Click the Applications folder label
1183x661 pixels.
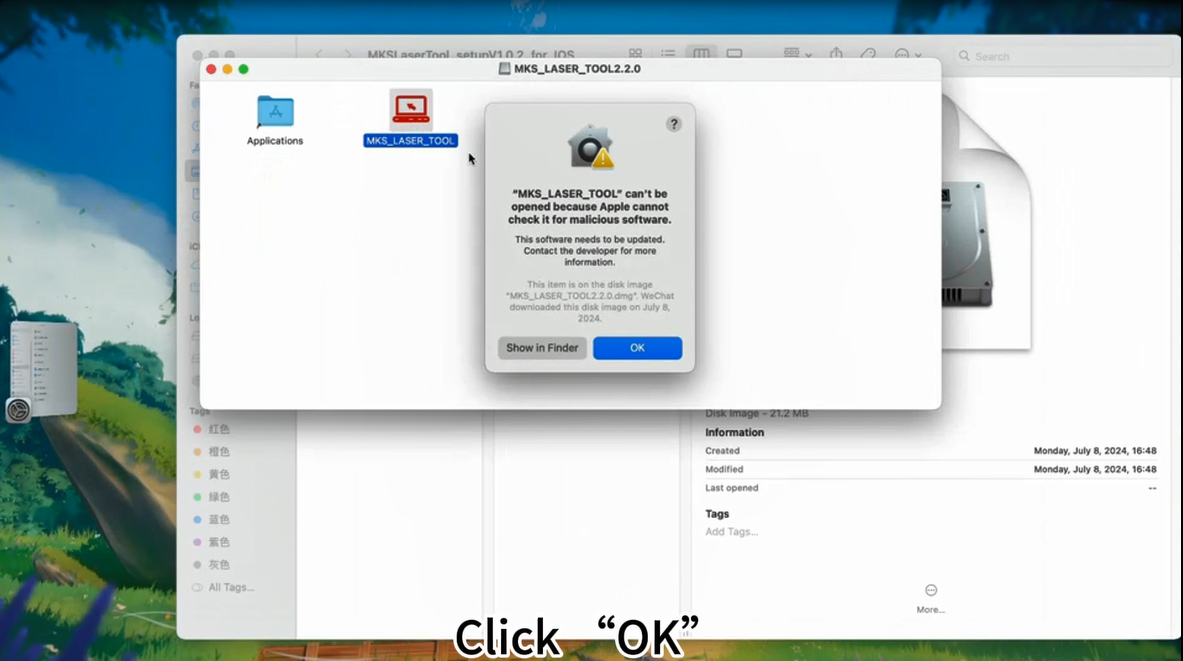pyautogui.click(x=275, y=141)
